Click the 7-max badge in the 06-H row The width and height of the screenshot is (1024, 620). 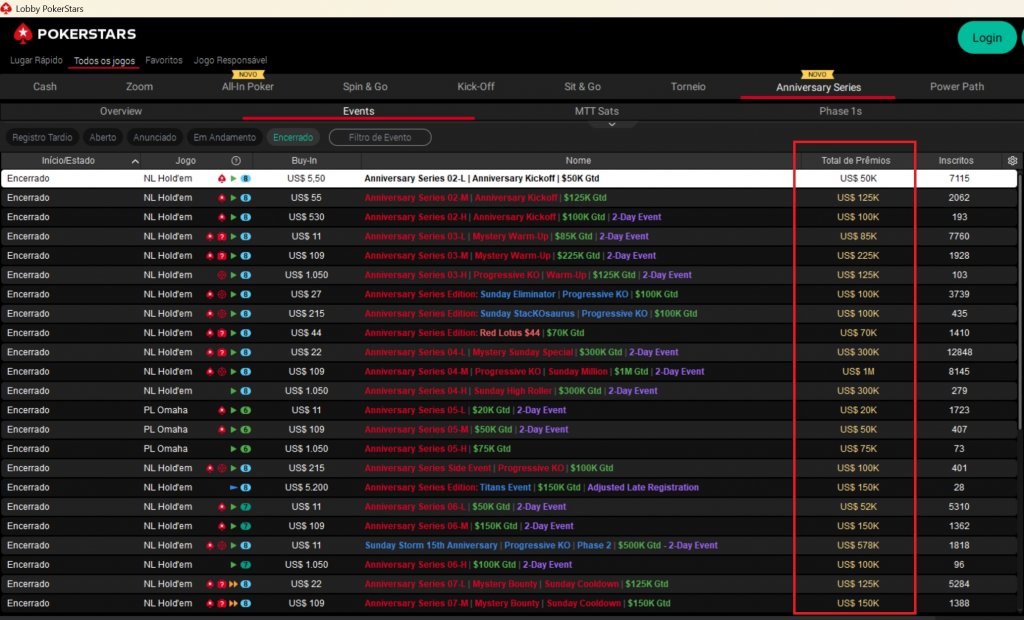tap(246, 565)
